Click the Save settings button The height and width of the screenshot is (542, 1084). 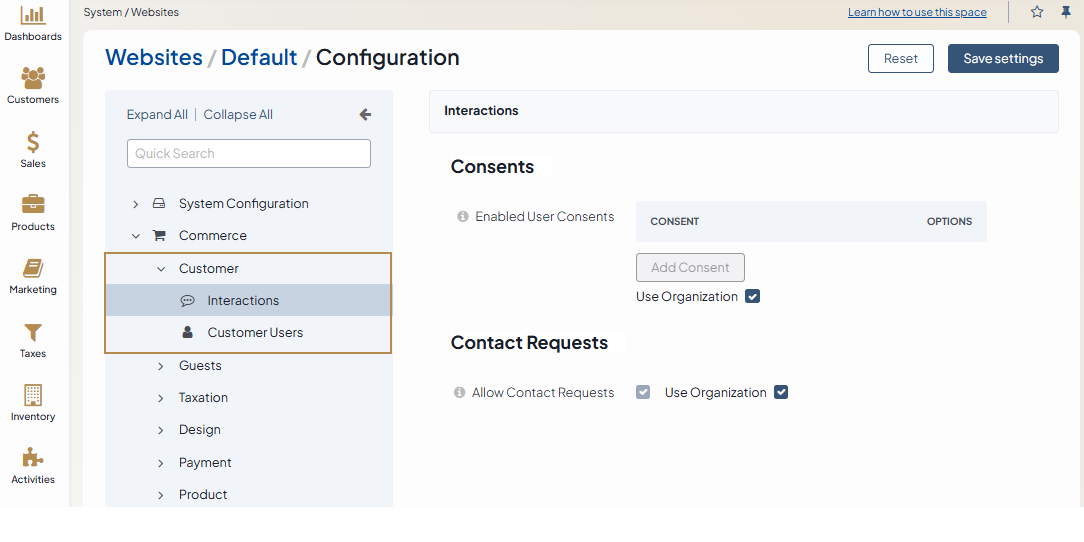click(x=1003, y=59)
